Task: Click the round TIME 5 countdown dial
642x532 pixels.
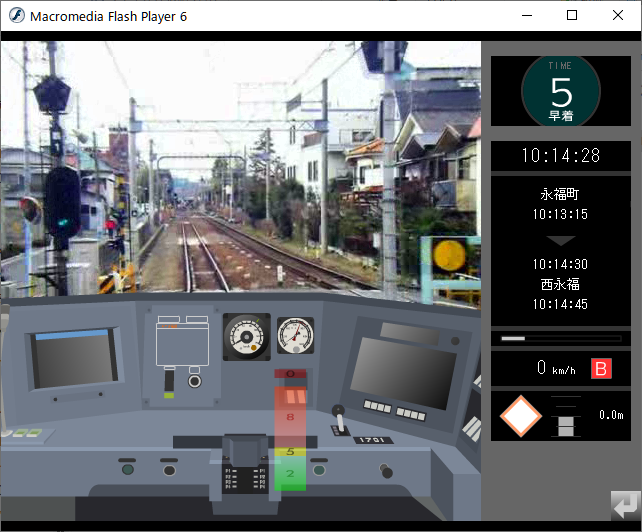Action: tap(560, 91)
